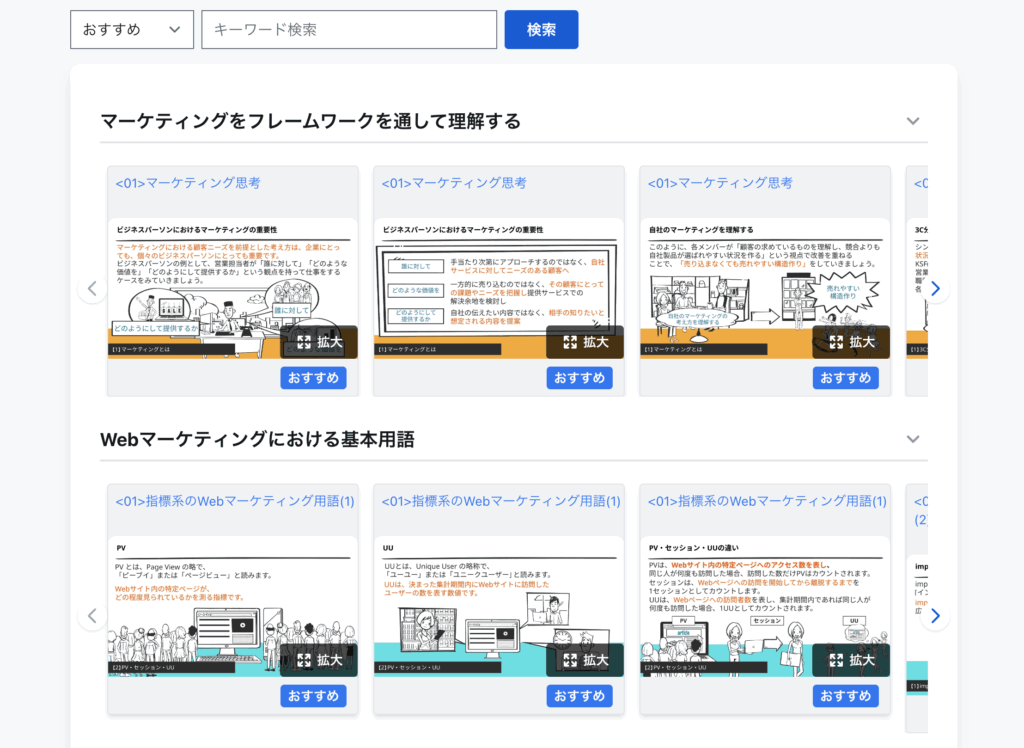This screenshot has height=748, width=1024.
Task: Collapse the マーケティングをフレームワーク section chevron
Action: point(912,121)
